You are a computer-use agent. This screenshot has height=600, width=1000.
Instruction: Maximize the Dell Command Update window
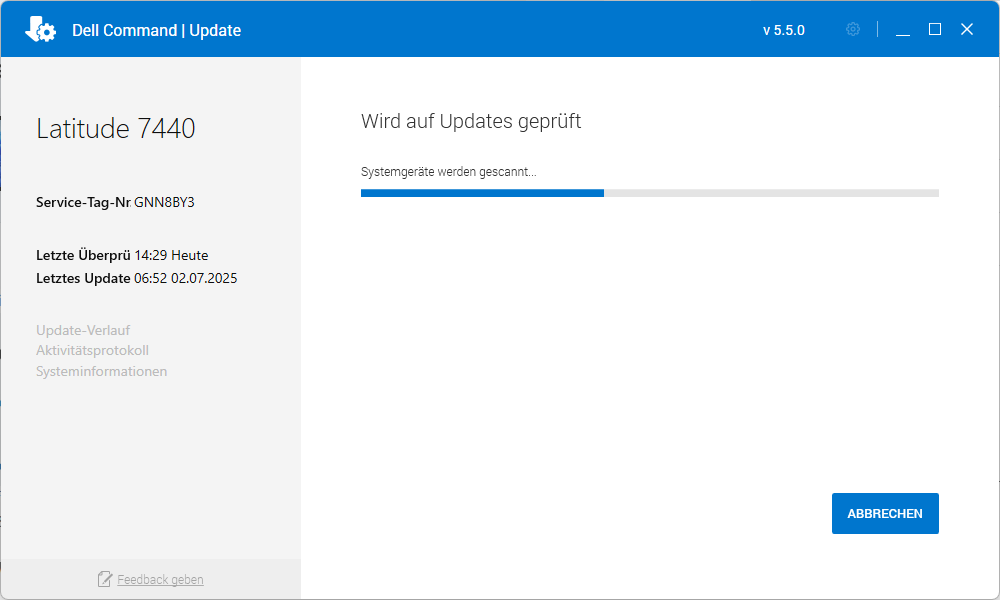(934, 29)
